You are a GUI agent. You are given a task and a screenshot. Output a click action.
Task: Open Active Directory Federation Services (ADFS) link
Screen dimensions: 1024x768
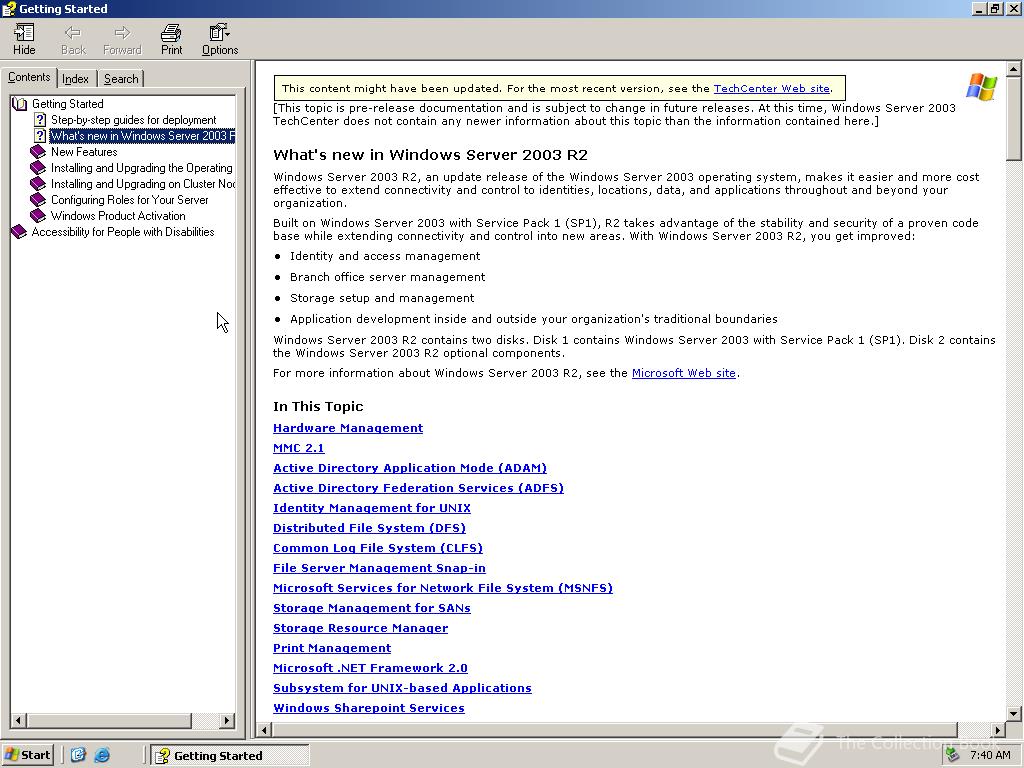point(418,488)
